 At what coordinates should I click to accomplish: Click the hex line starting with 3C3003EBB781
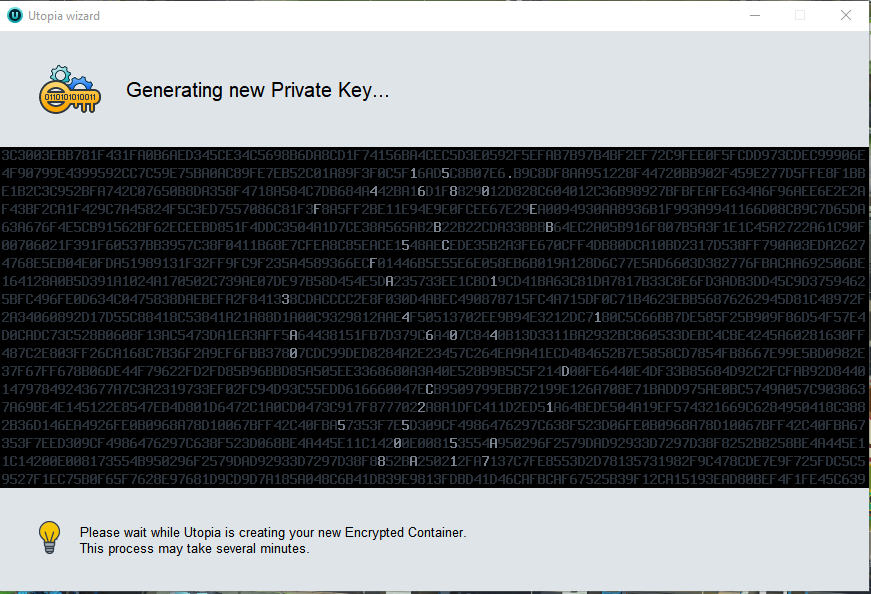(435, 156)
